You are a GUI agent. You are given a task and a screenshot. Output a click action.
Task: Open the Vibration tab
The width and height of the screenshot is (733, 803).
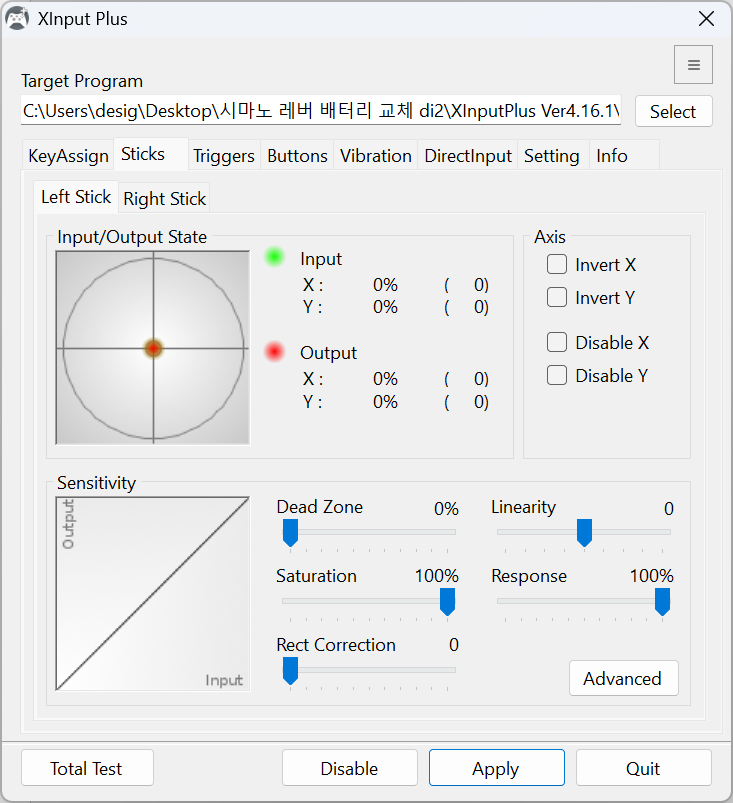[375, 156]
